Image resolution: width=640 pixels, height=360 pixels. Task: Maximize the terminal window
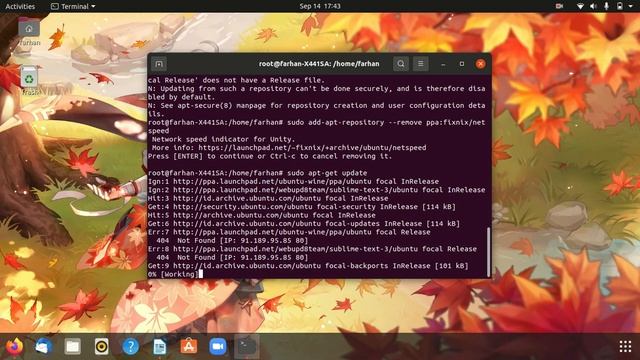462,64
